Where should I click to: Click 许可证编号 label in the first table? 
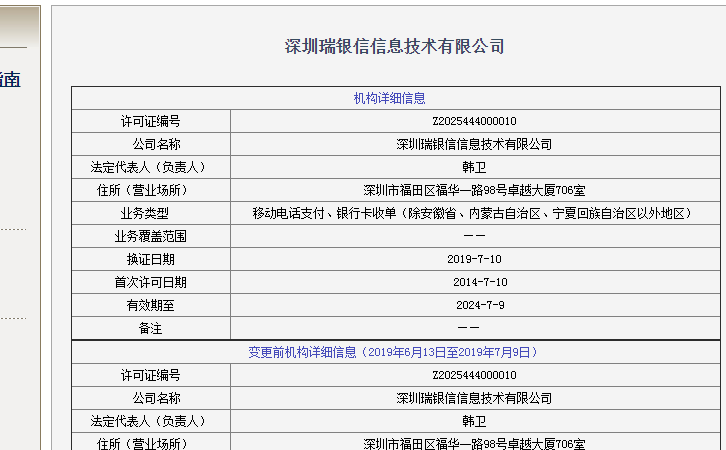(150, 121)
